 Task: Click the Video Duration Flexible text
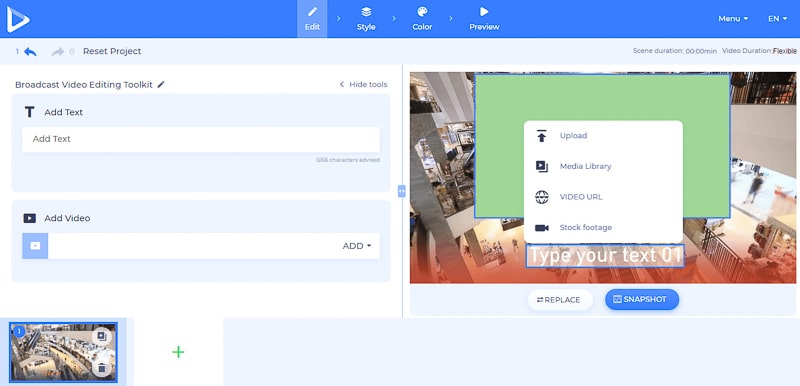click(760, 51)
